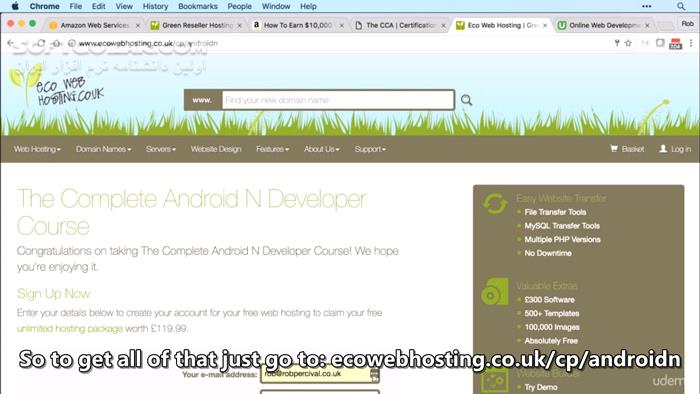Open the Basket cart icon

tap(614, 149)
